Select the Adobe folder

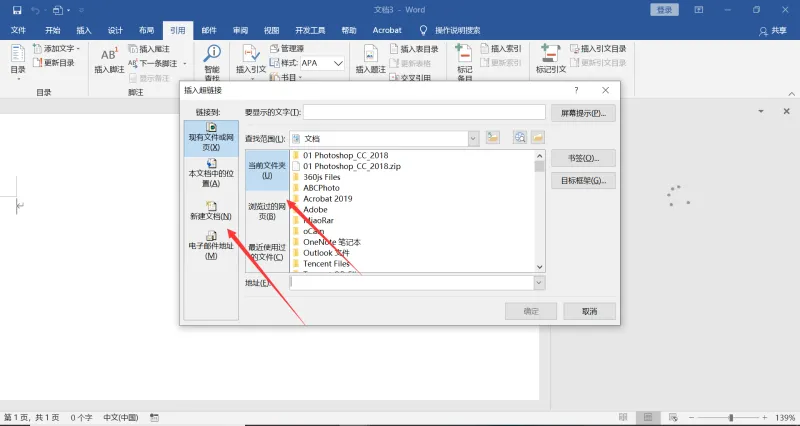point(310,209)
